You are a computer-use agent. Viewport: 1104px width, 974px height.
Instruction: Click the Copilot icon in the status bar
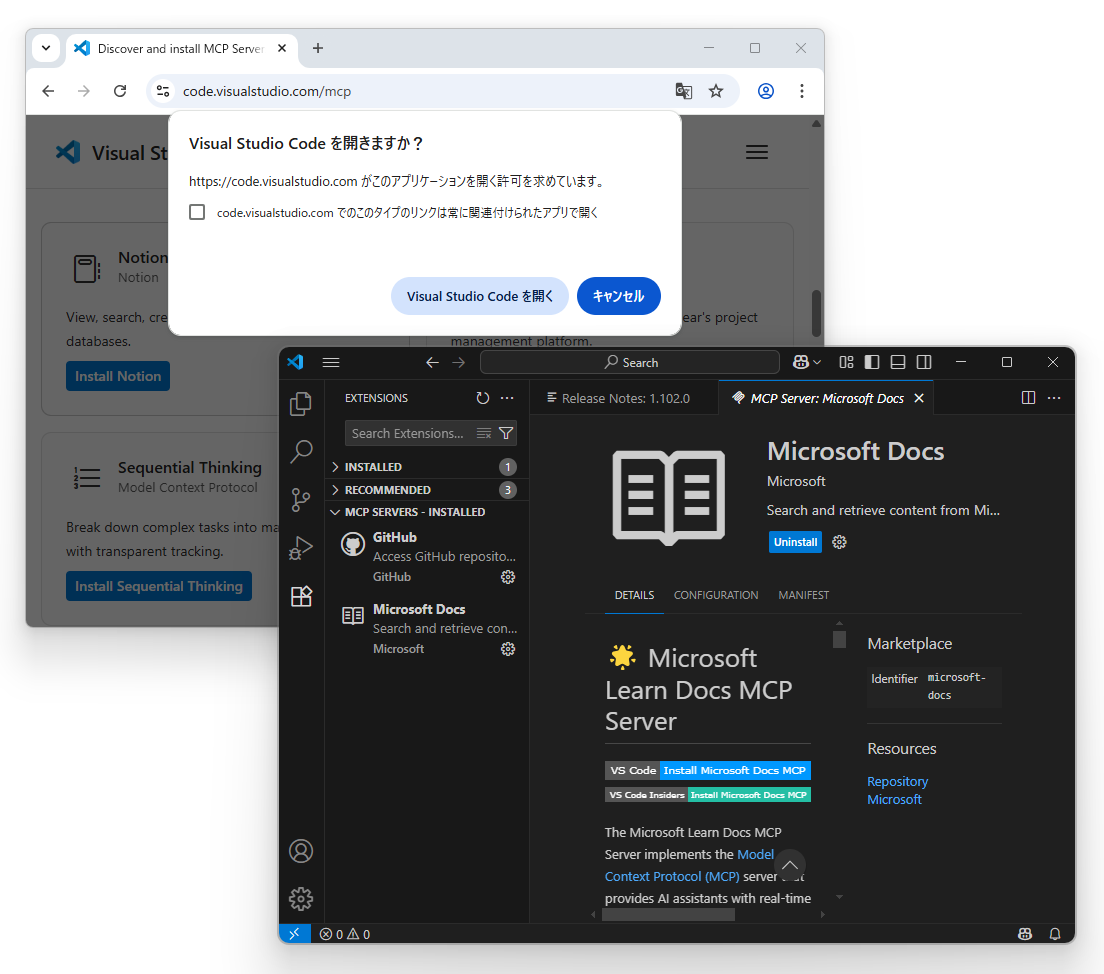(x=1024, y=933)
